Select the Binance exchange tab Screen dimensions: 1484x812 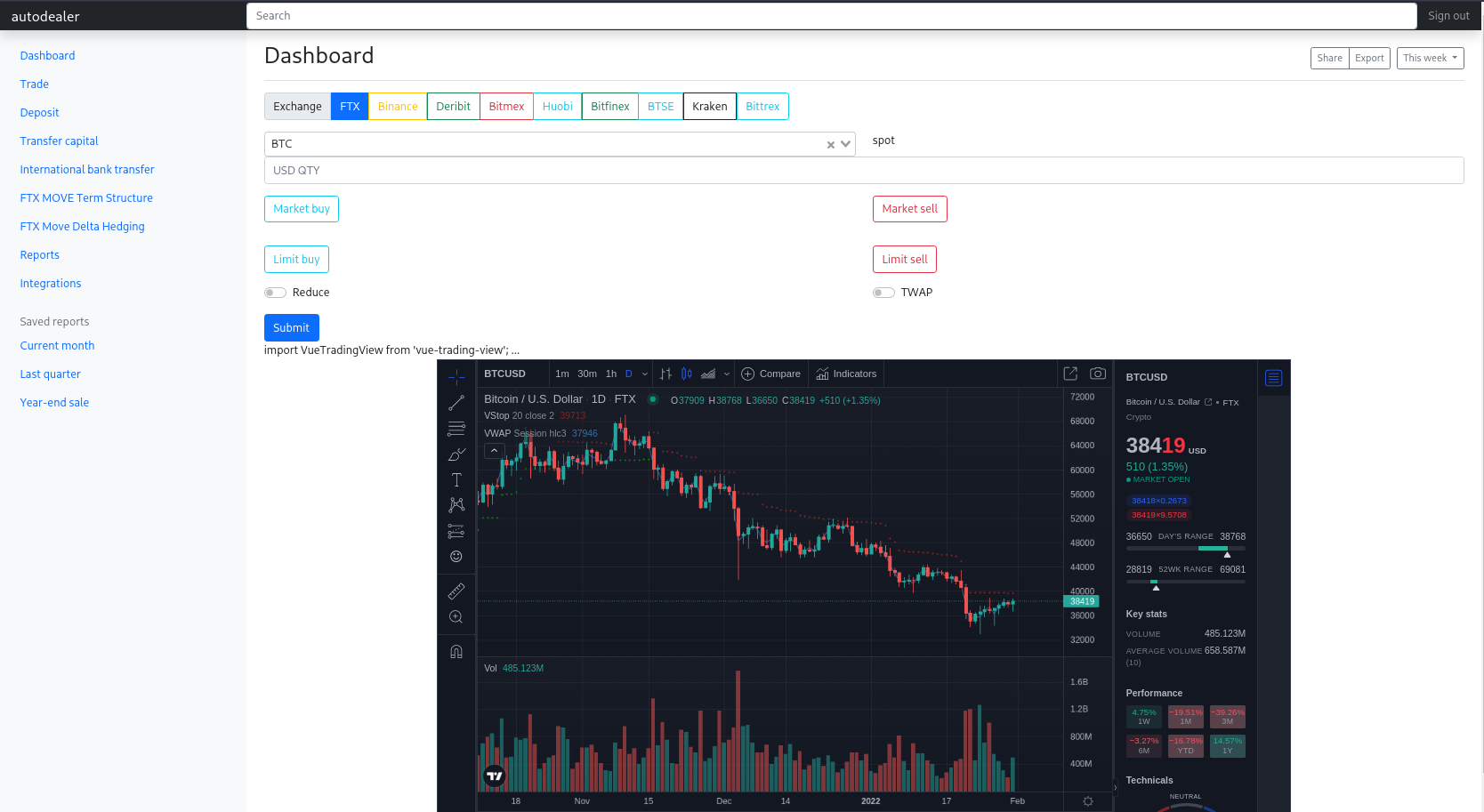pyautogui.click(x=398, y=107)
